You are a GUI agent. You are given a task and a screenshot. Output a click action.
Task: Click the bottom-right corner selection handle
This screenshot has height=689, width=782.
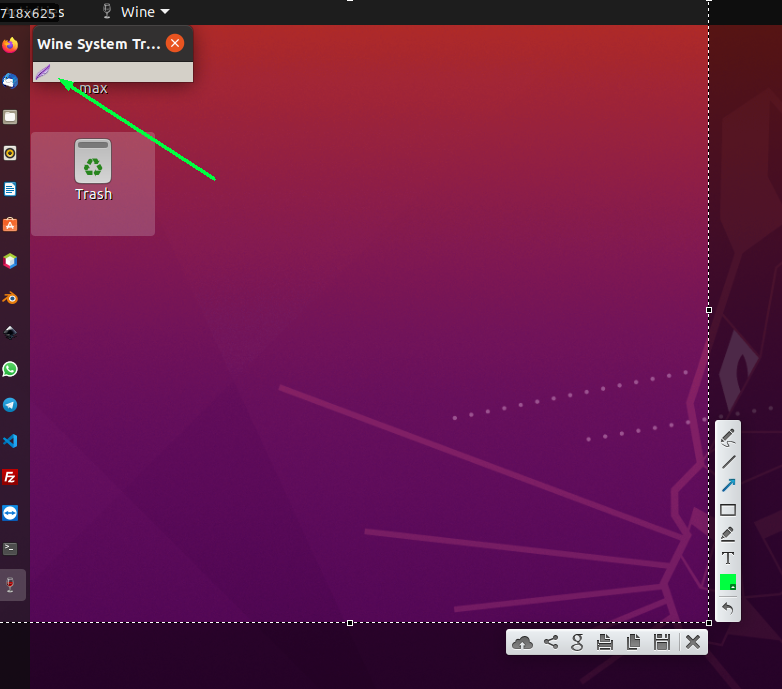pos(709,623)
